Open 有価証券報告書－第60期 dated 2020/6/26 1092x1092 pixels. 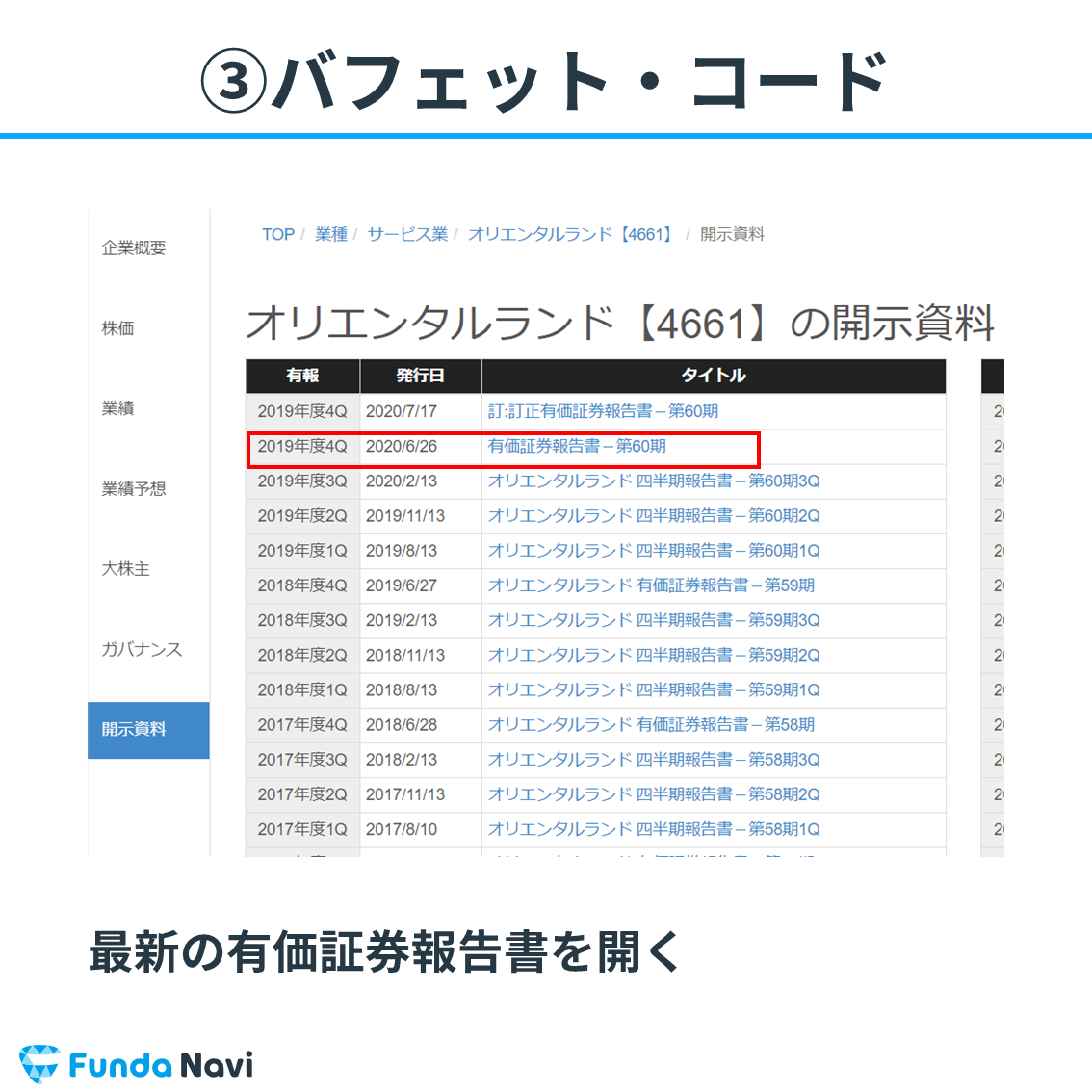pyautogui.click(x=577, y=447)
